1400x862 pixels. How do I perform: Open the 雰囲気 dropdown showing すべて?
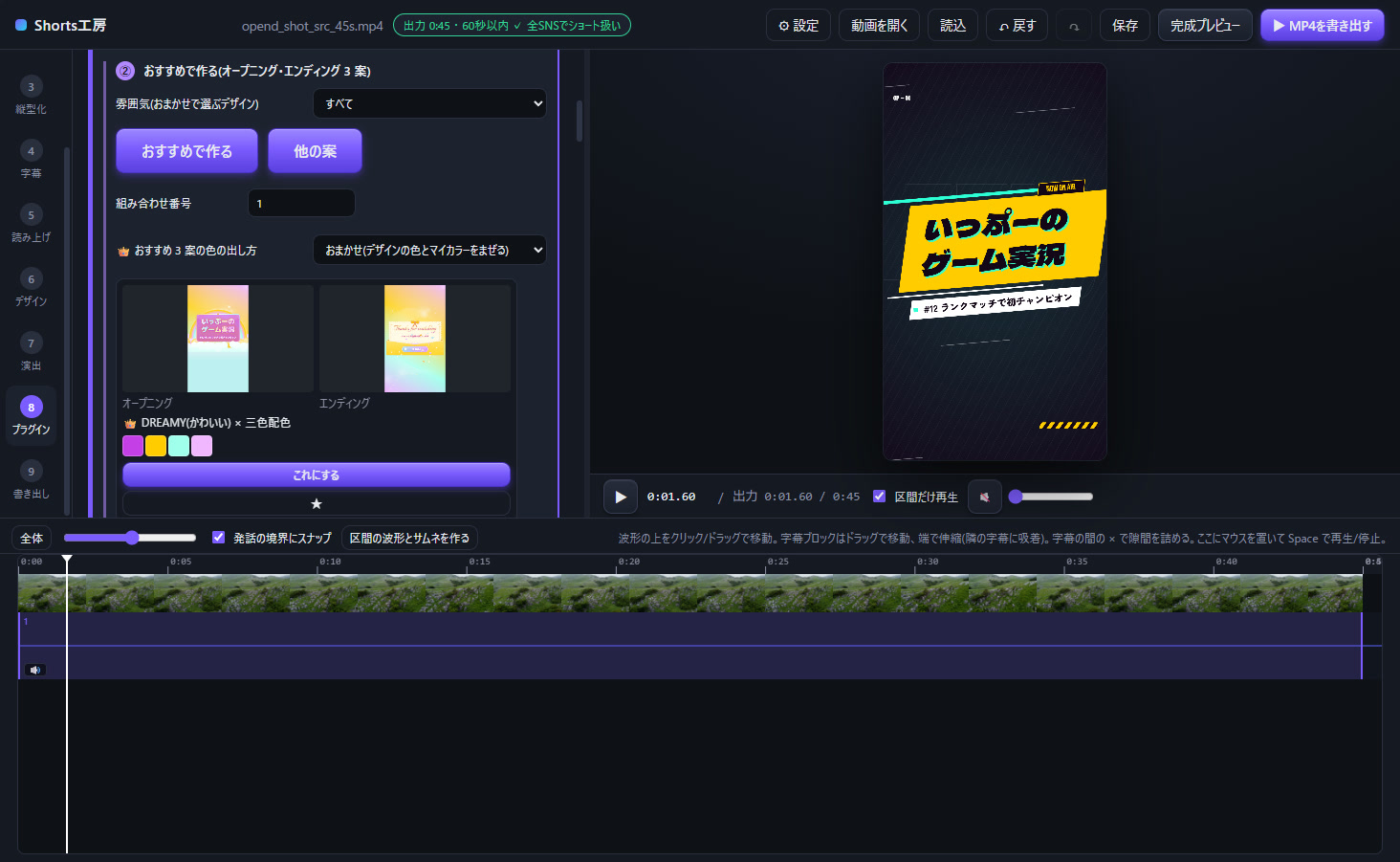(x=429, y=103)
